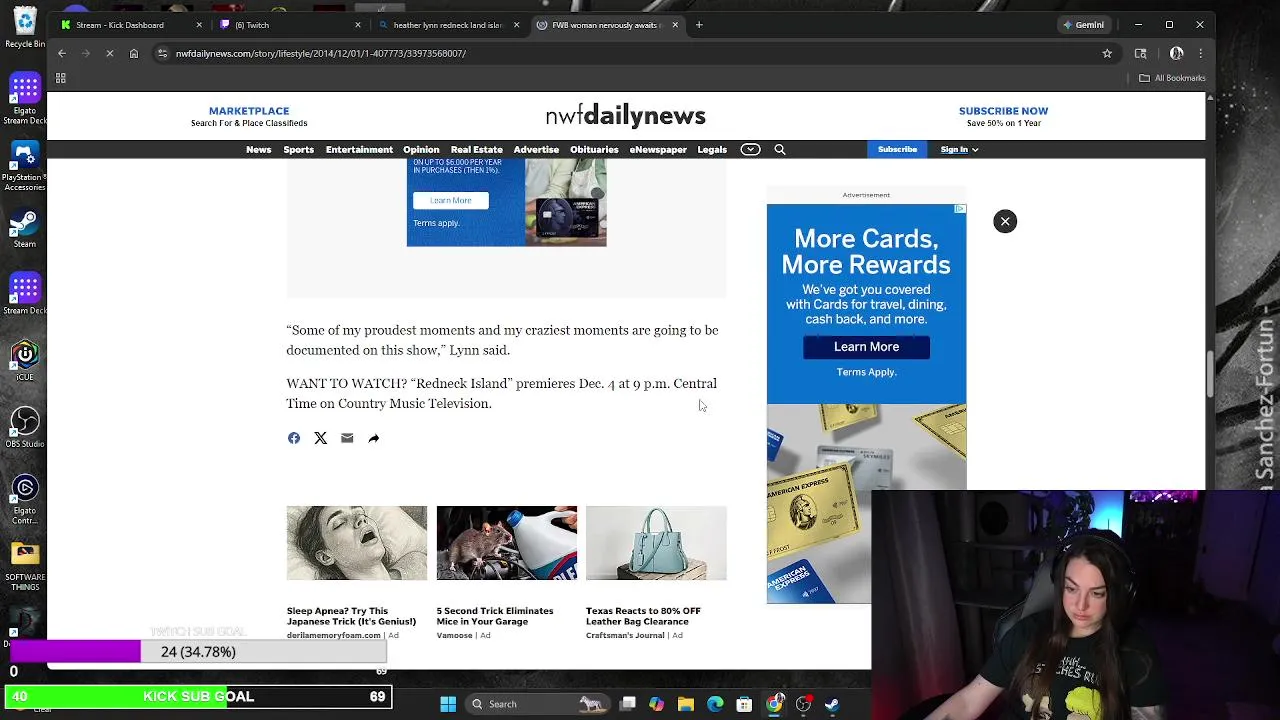Click the blue Subscribe button
Image resolution: width=1280 pixels, height=720 pixels.
tap(897, 149)
